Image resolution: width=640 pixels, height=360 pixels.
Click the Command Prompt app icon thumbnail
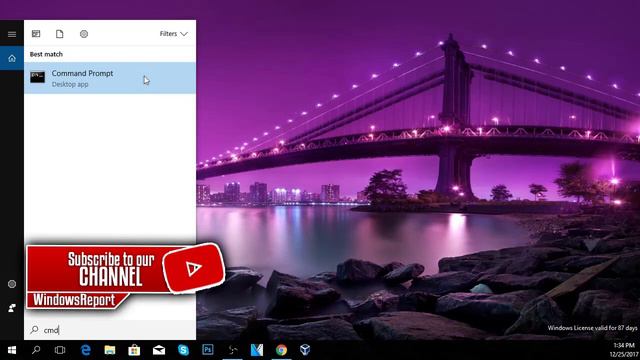click(37, 77)
